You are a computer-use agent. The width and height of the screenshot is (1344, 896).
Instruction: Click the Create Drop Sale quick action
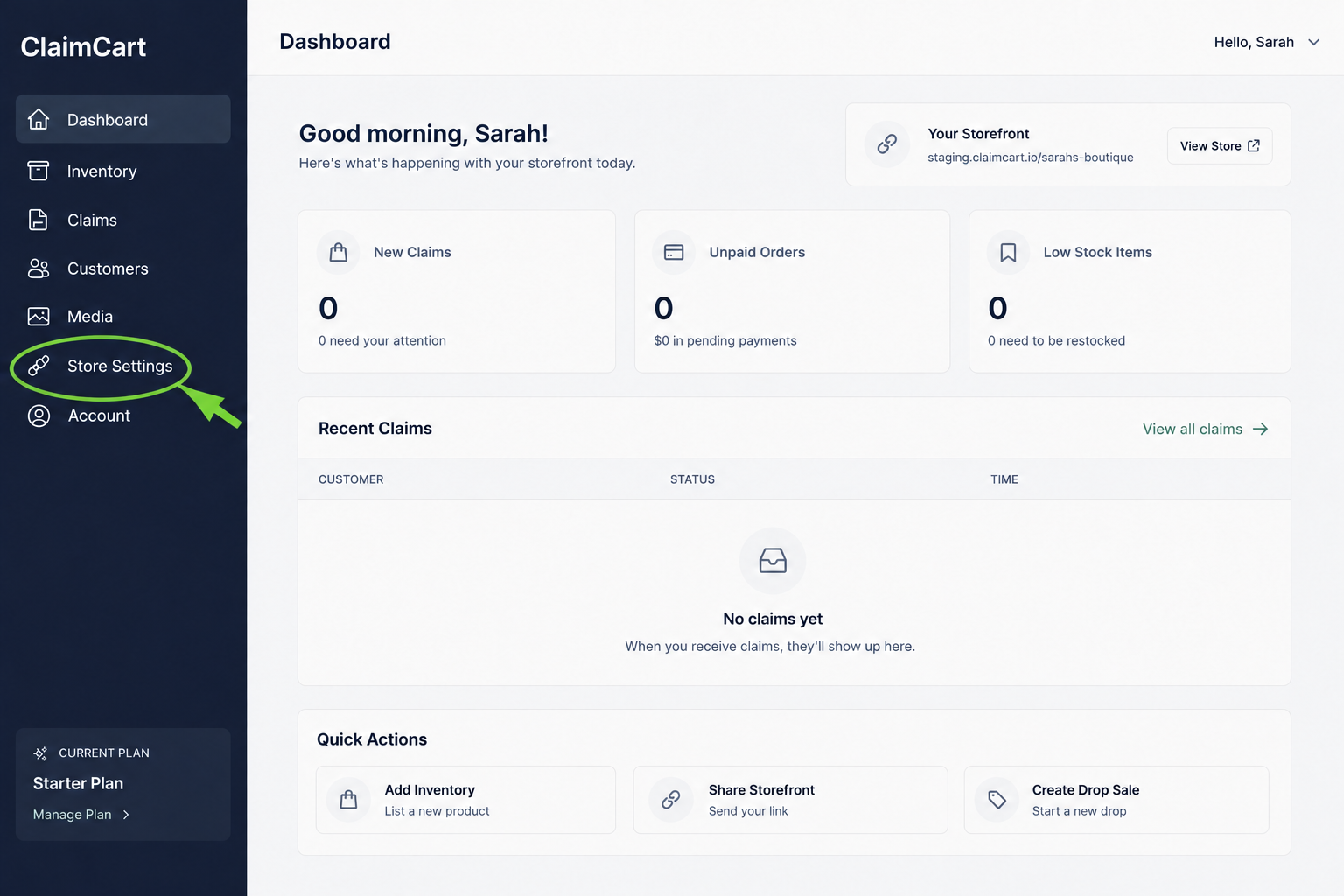(1116, 800)
